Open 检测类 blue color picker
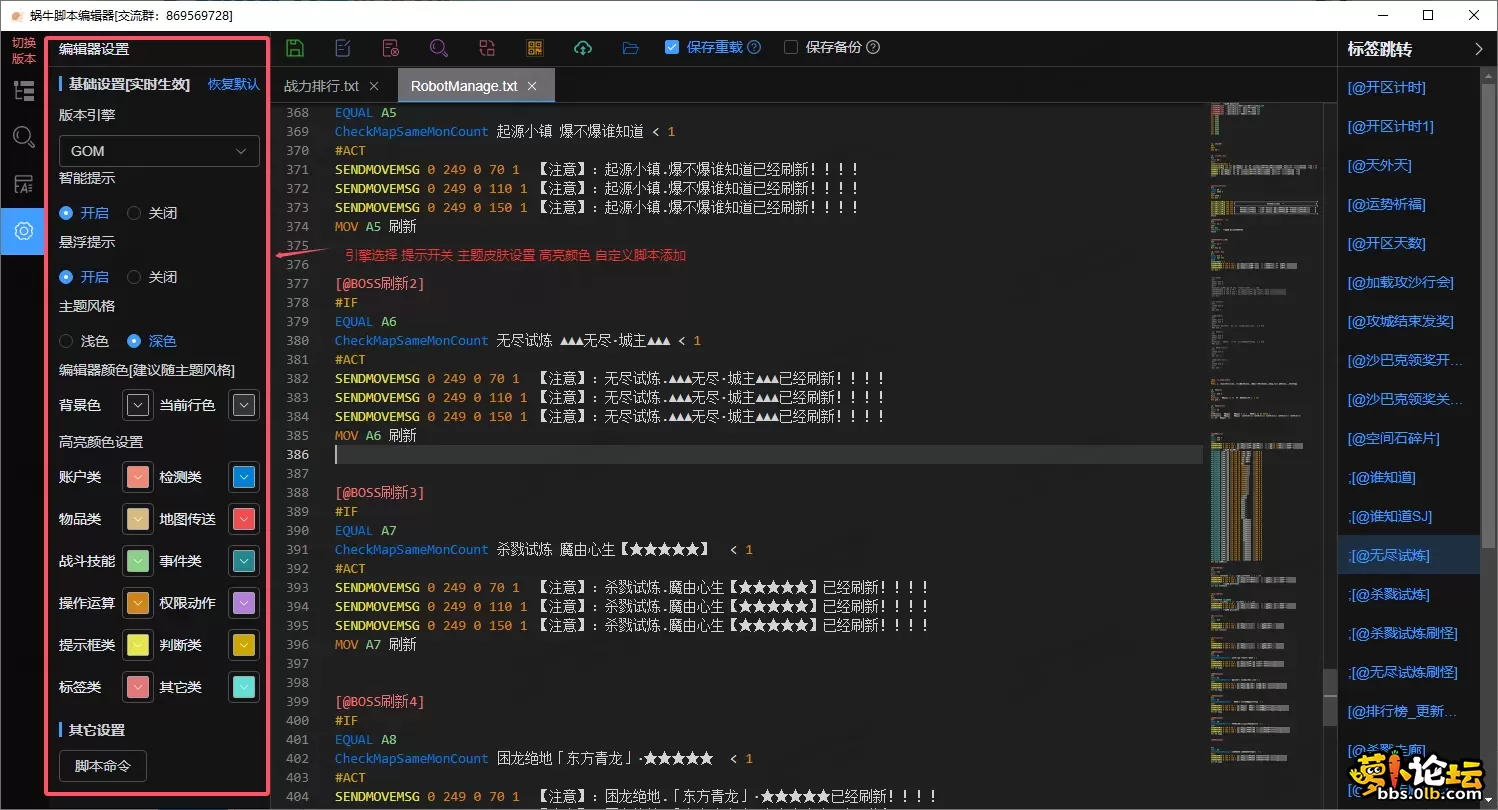 [x=244, y=477]
